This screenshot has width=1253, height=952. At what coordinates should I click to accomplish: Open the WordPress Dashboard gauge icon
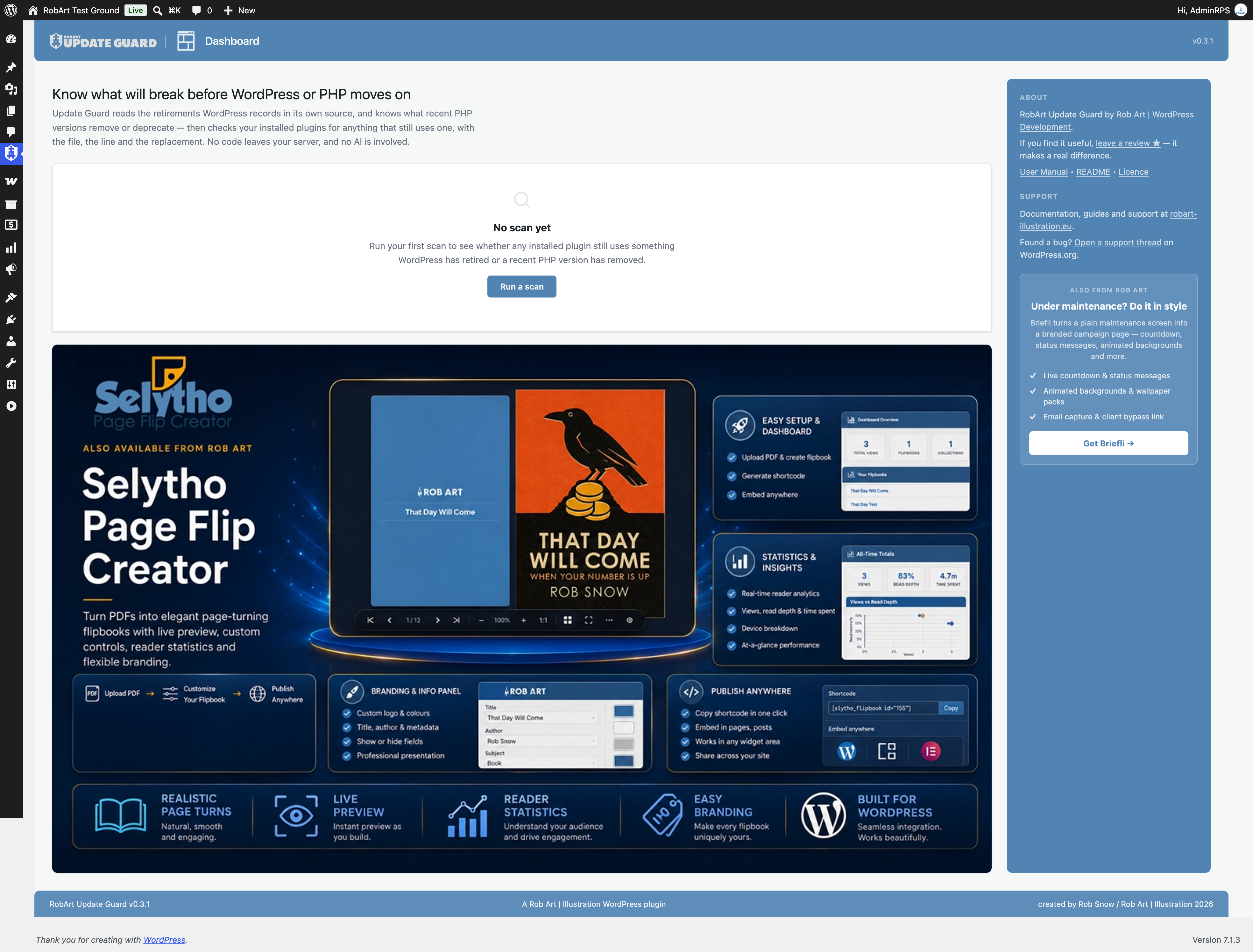pos(11,39)
